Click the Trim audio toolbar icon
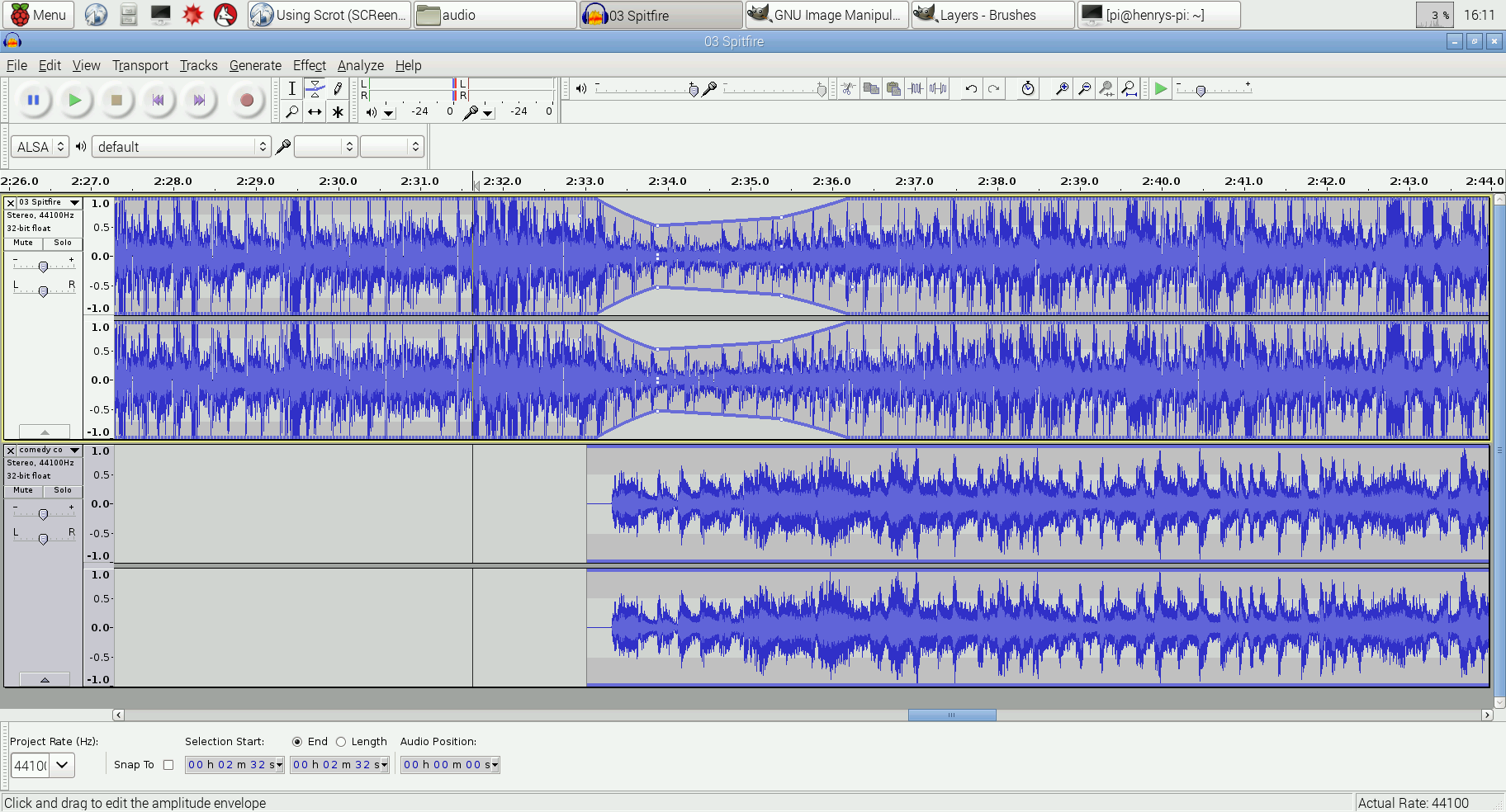Viewport: 1506px width, 812px height. [916, 89]
